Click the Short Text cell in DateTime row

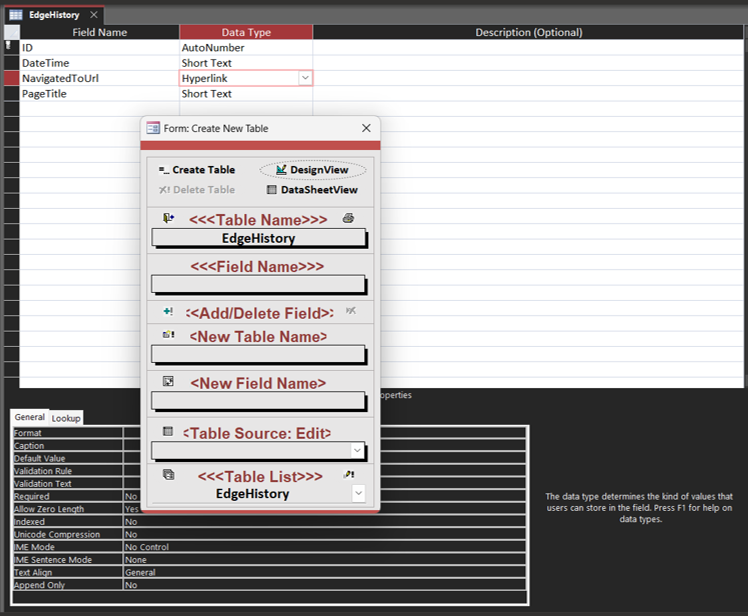click(x=246, y=63)
